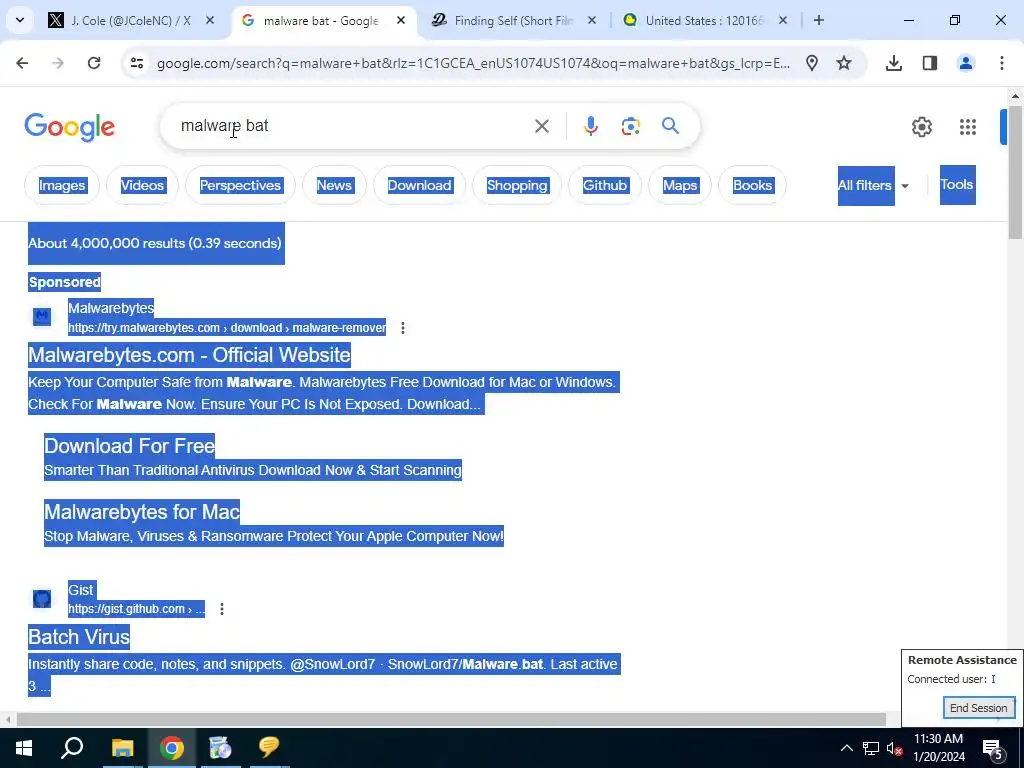Open Chrome profile avatar
The height and width of the screenshot is (768, 1024).
[x=965, y=63]
